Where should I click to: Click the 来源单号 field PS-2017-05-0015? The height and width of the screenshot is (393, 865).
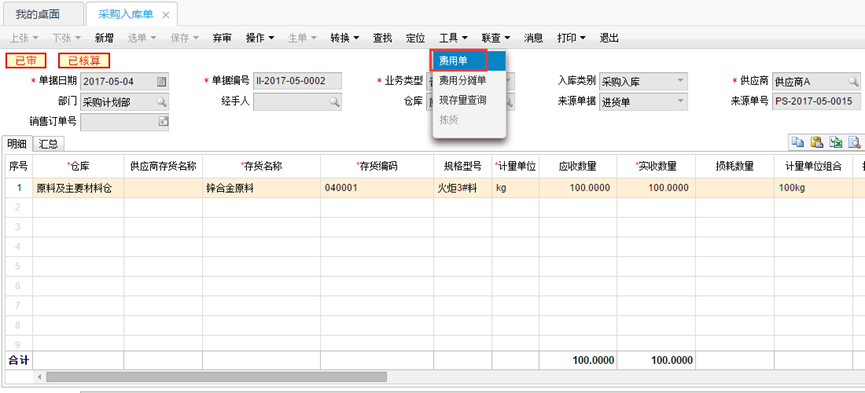[815, 102]
